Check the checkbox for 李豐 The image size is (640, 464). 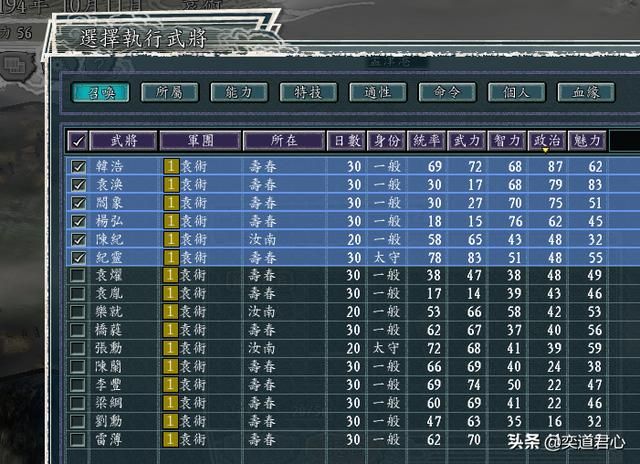point(78,384)
